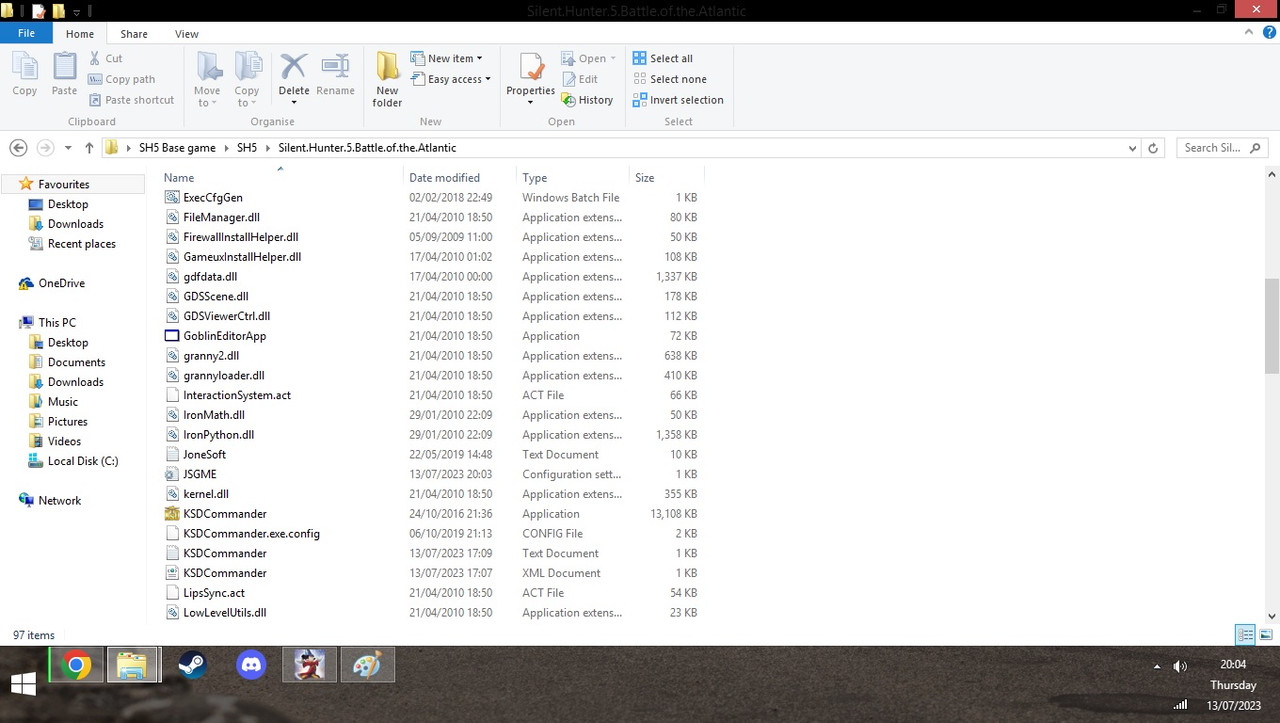Select Copy path in Clipboard group
Screen dimensions: 1280x723
[122, 79]
